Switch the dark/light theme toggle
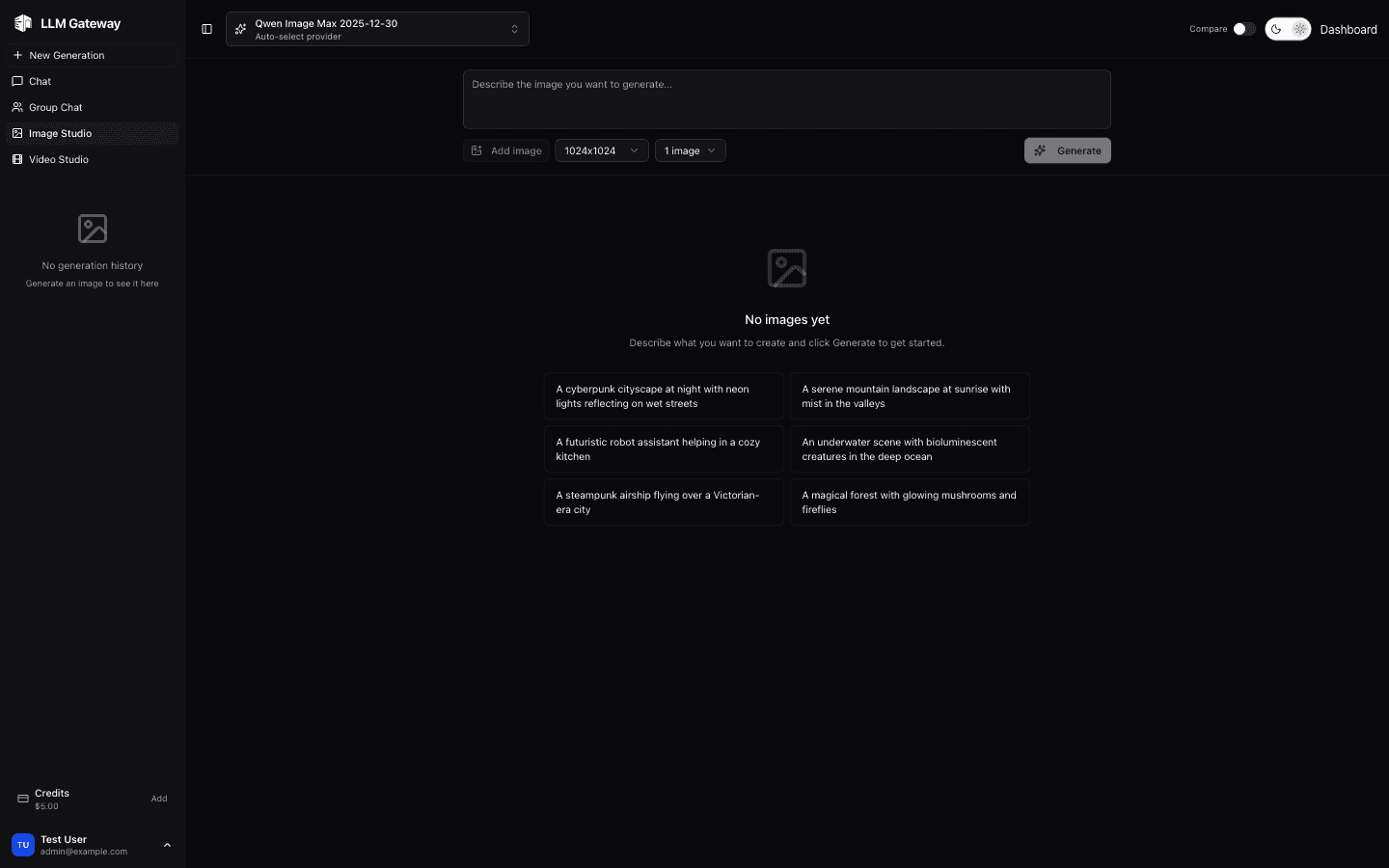Viewport: 1389px width, 868px height. coord(1288,29)
